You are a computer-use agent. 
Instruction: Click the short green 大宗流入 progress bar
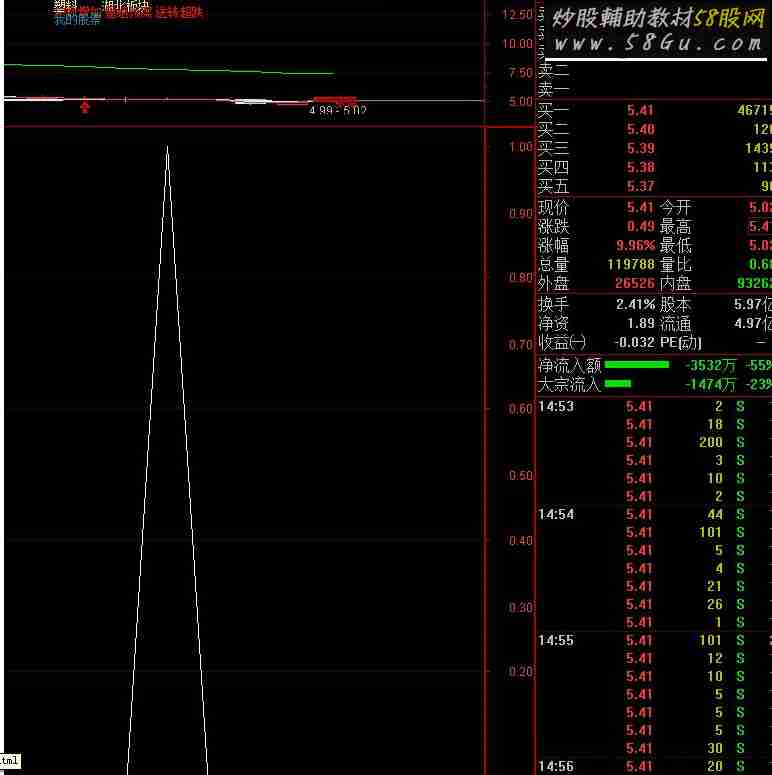pos(618,384)
